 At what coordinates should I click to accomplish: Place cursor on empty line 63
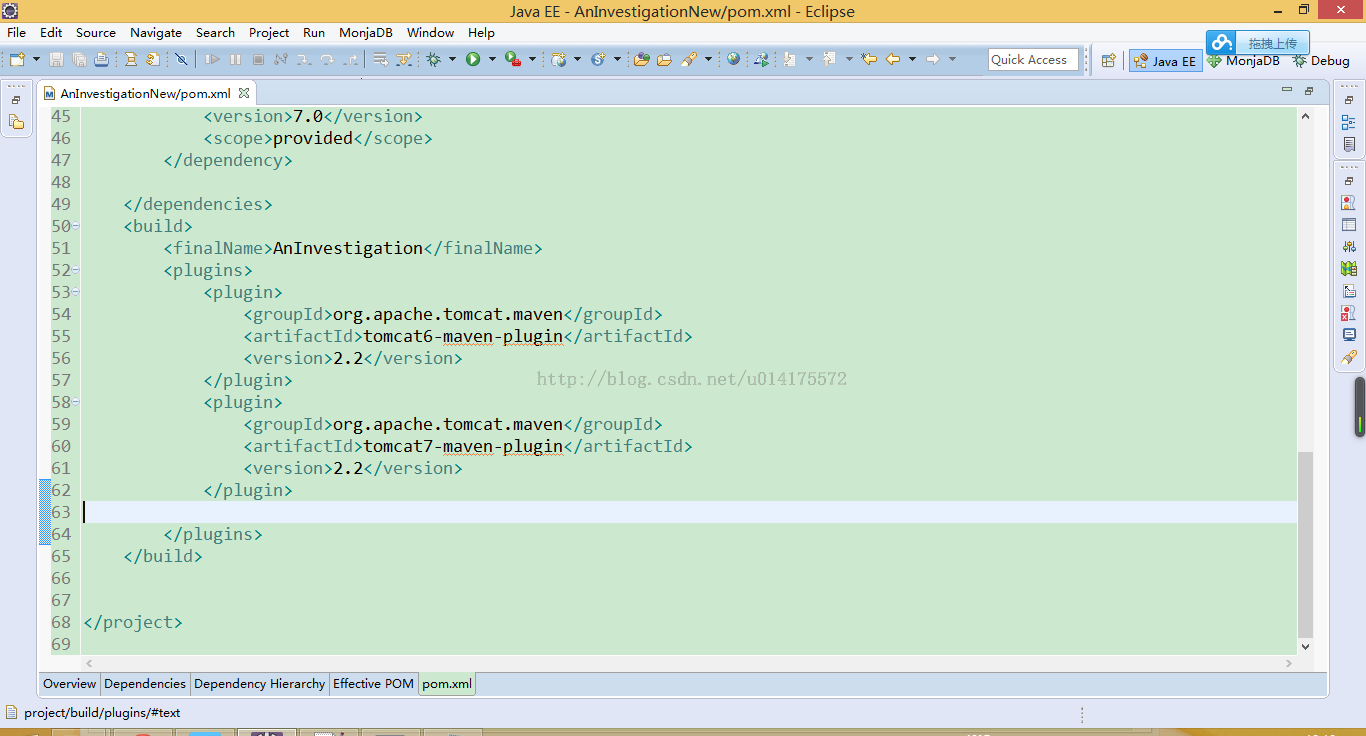tap(690, 512)
